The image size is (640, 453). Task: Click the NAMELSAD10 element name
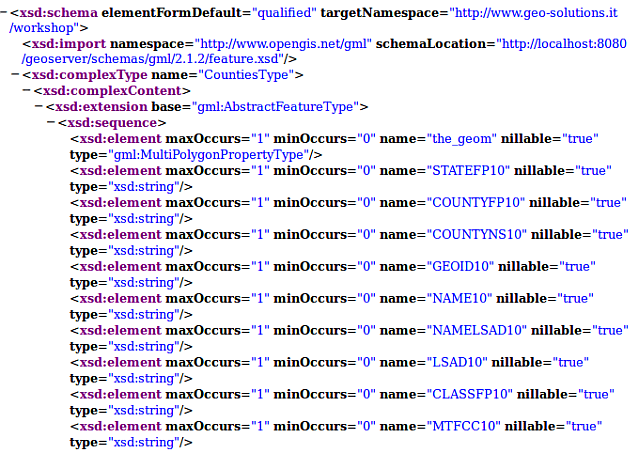click(476, 330)
